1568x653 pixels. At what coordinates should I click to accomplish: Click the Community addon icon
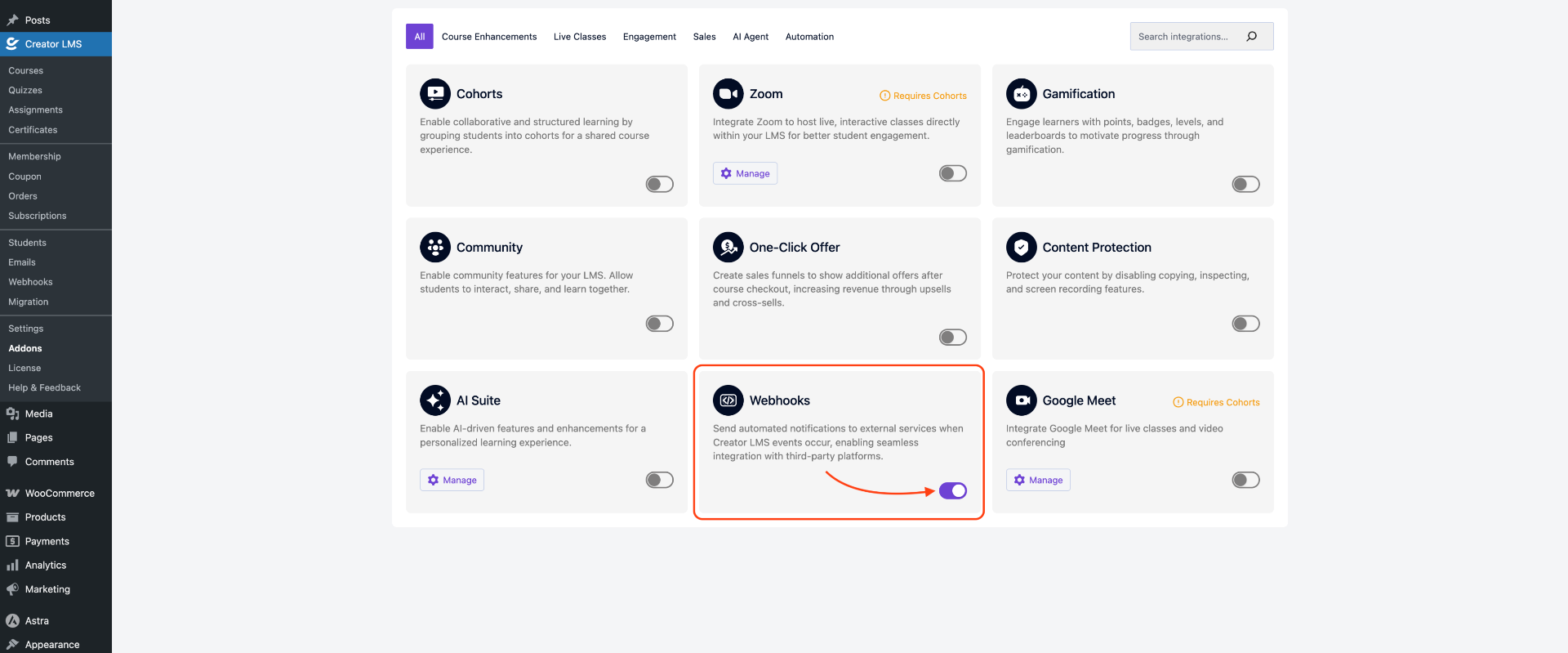(435, 248)
